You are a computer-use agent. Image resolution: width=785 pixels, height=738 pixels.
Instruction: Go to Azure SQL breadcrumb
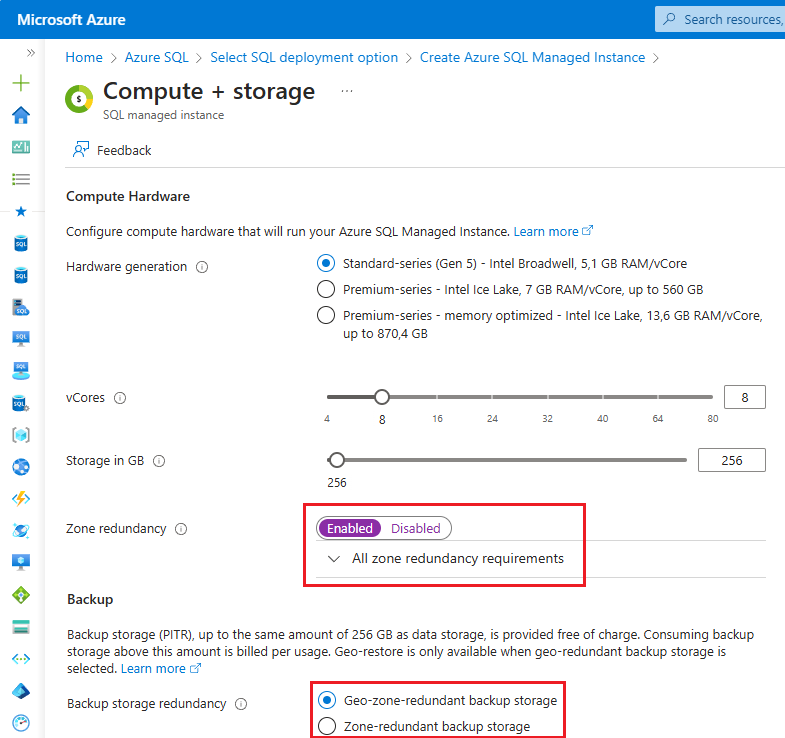(157, 58)
